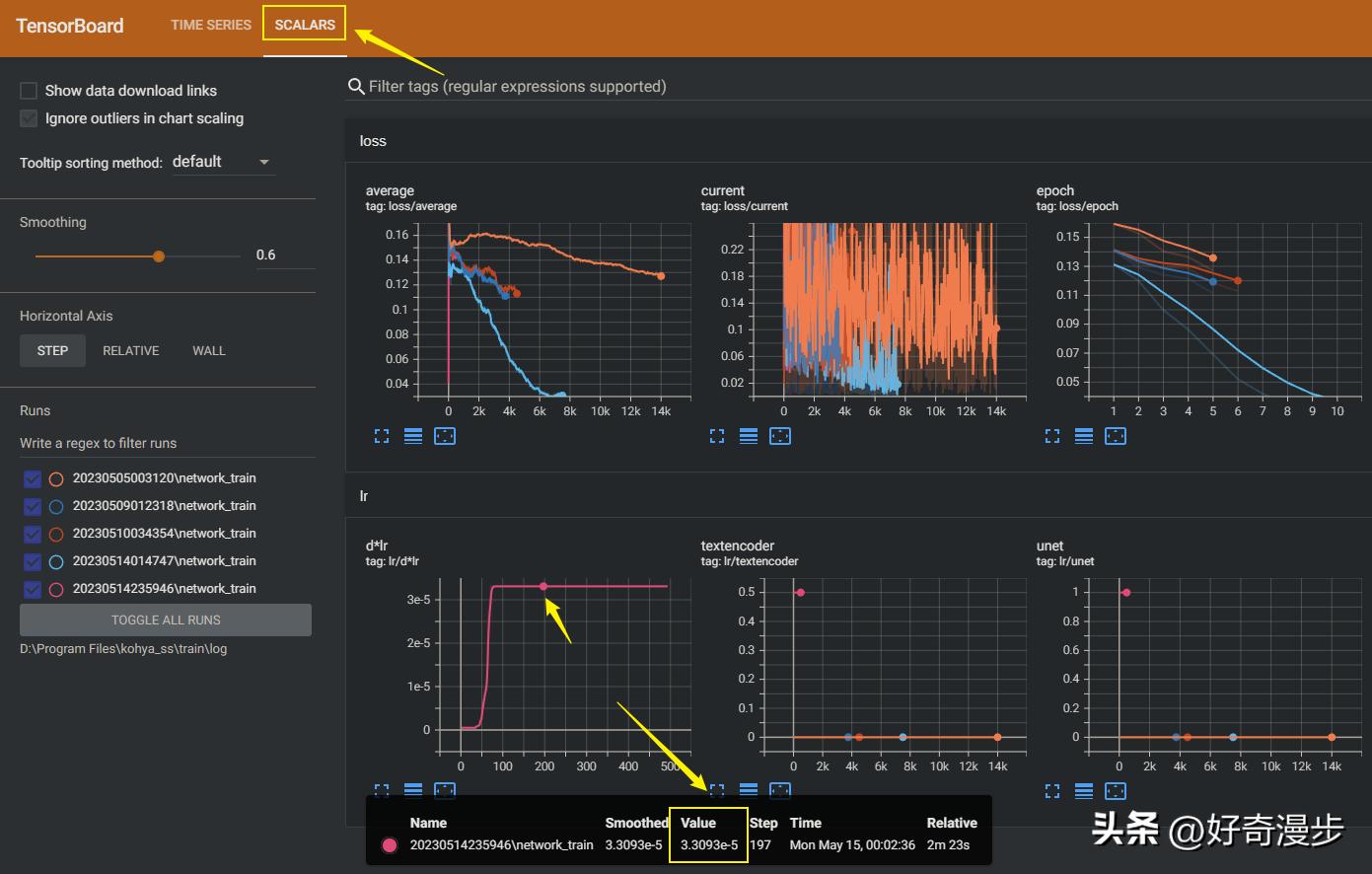Open the Tooltip sorting method dropdown
The image size is (1372, 874).
pyautogui.click(x=222, y=162)
